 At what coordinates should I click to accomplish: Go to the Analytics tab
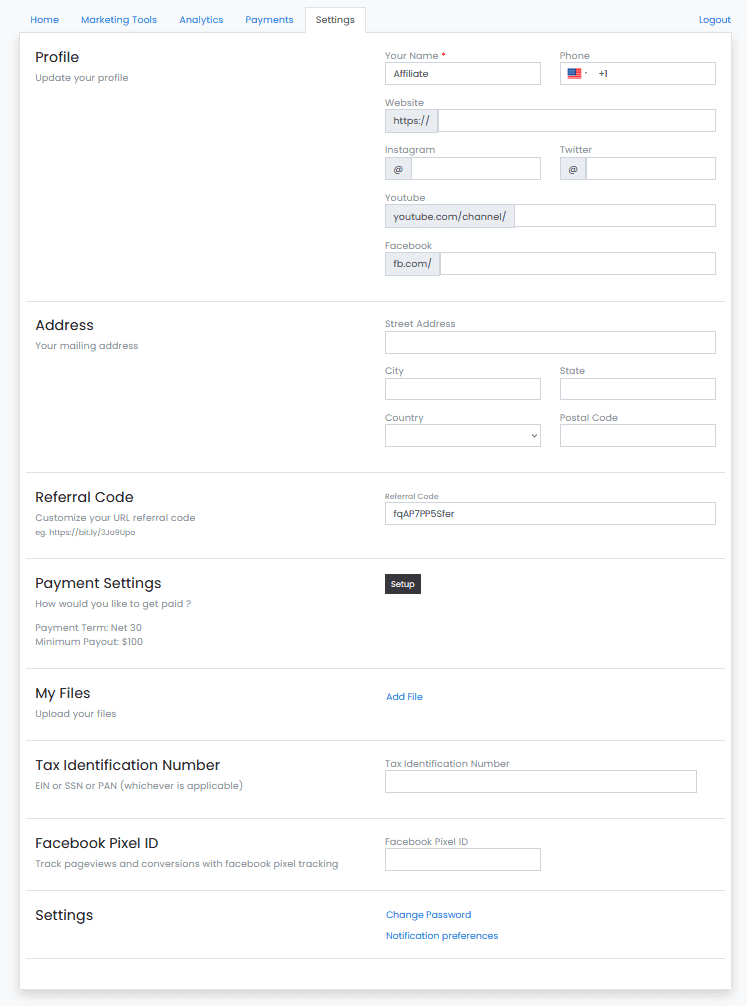(x=201, y=20)
